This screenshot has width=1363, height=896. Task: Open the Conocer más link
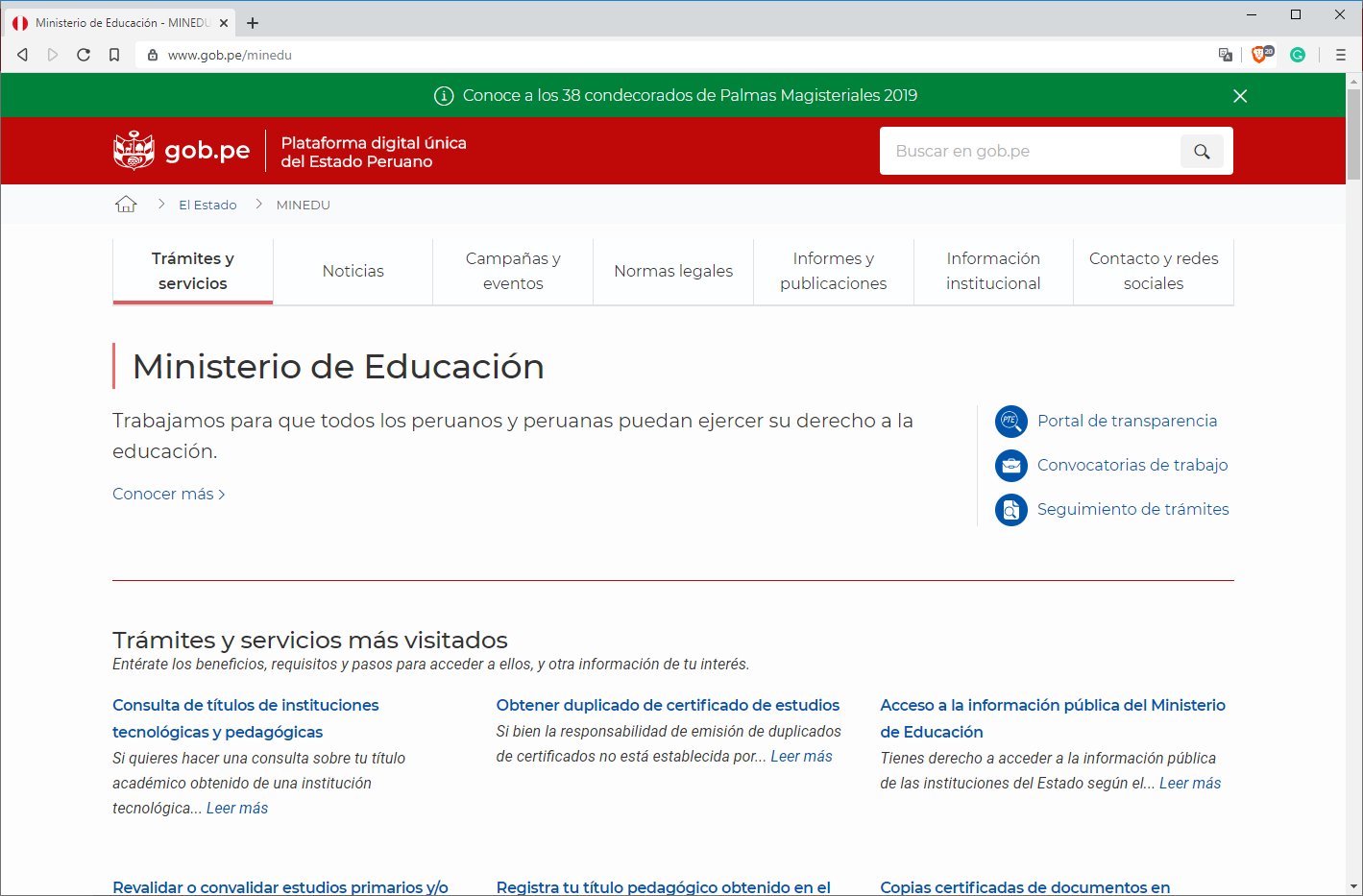tap(169, 494)
